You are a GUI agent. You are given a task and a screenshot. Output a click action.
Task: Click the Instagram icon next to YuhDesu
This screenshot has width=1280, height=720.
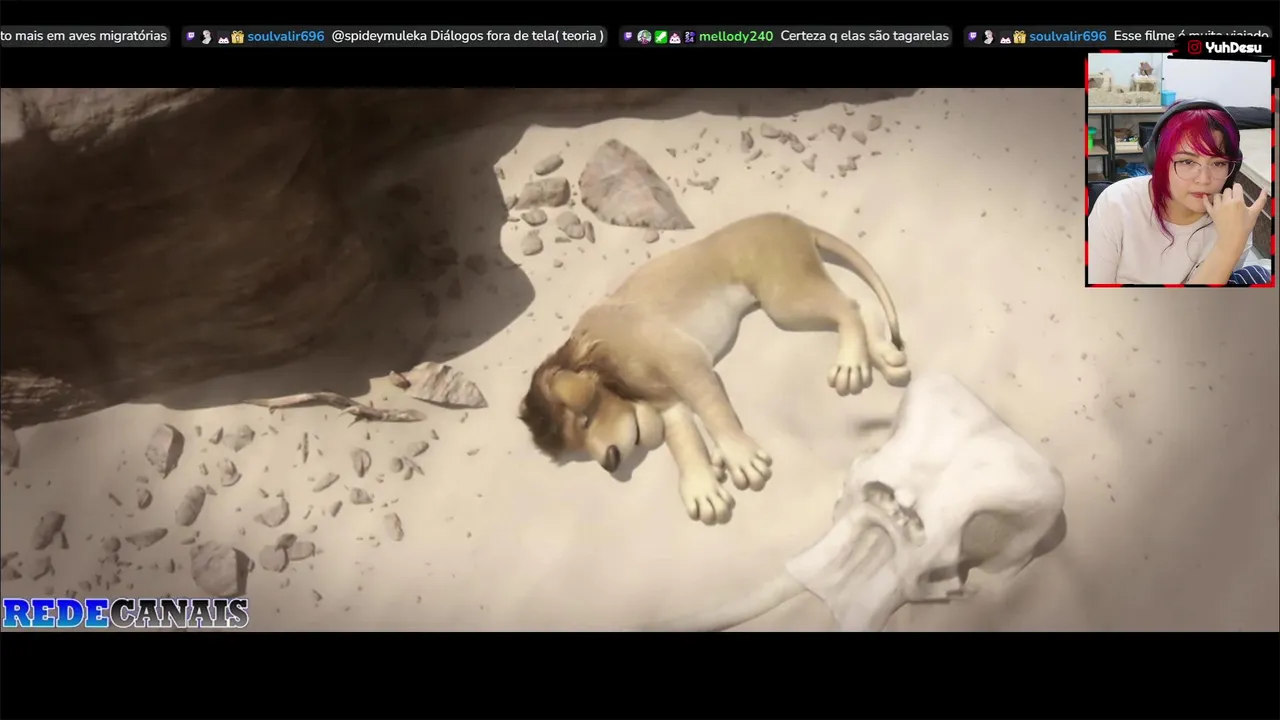pyautogui.click(x=1194, y=47)
